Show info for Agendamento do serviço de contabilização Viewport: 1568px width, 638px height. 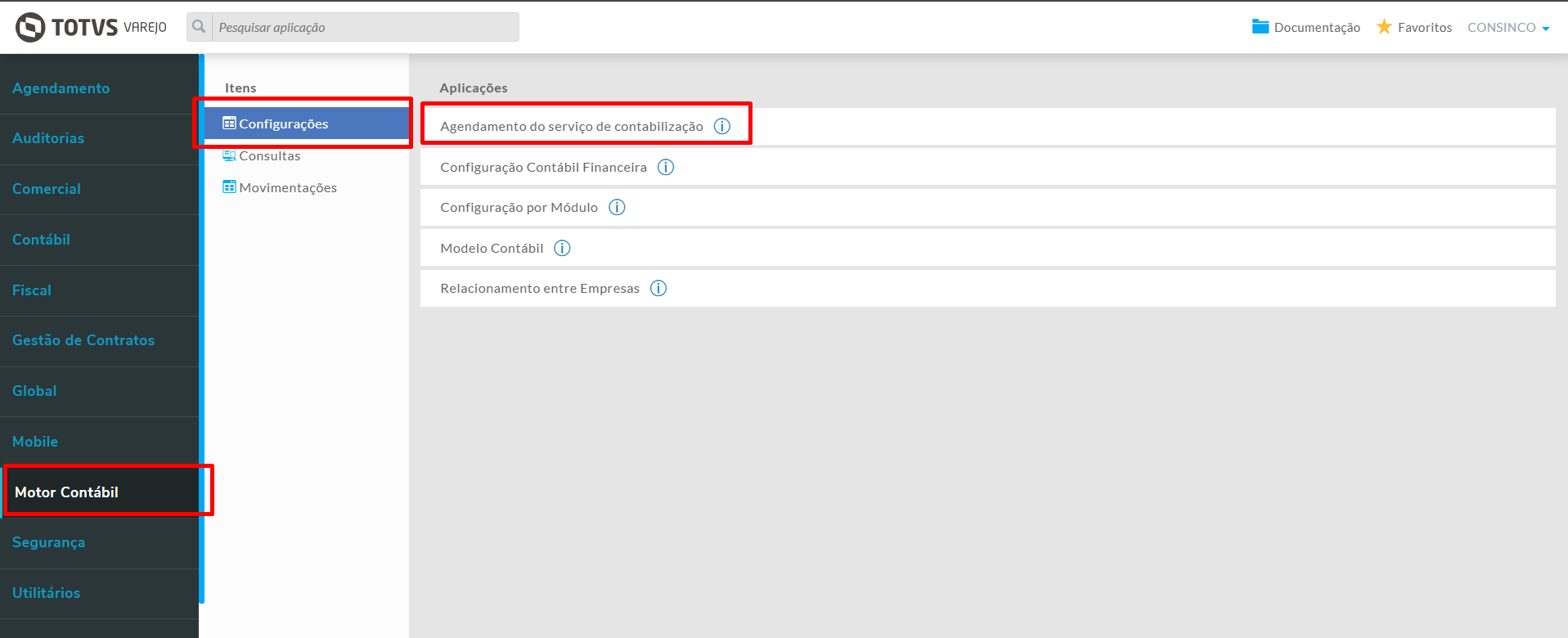pyautogui.click(x=721, y=126)
